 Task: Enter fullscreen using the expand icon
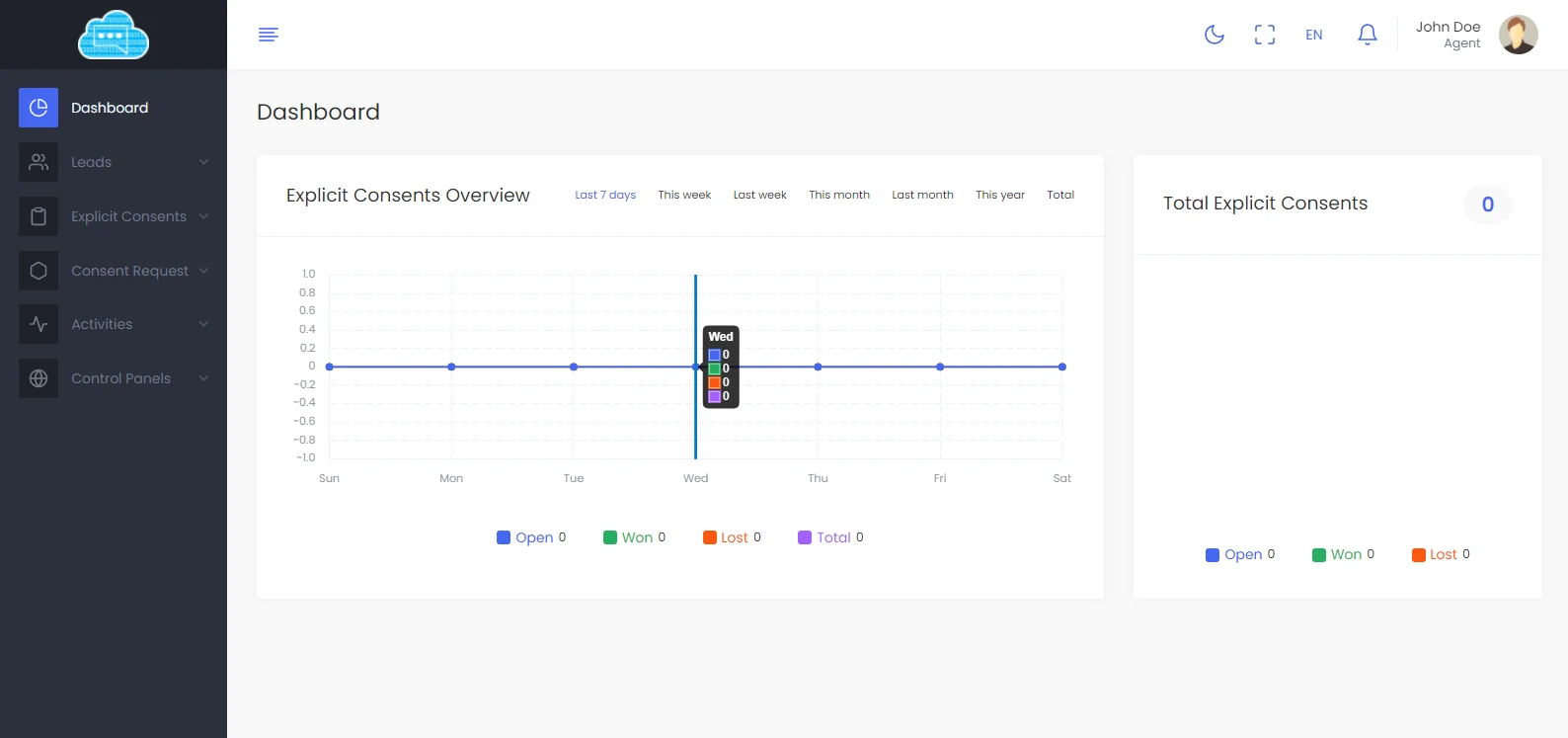(x=1265, y=35)
